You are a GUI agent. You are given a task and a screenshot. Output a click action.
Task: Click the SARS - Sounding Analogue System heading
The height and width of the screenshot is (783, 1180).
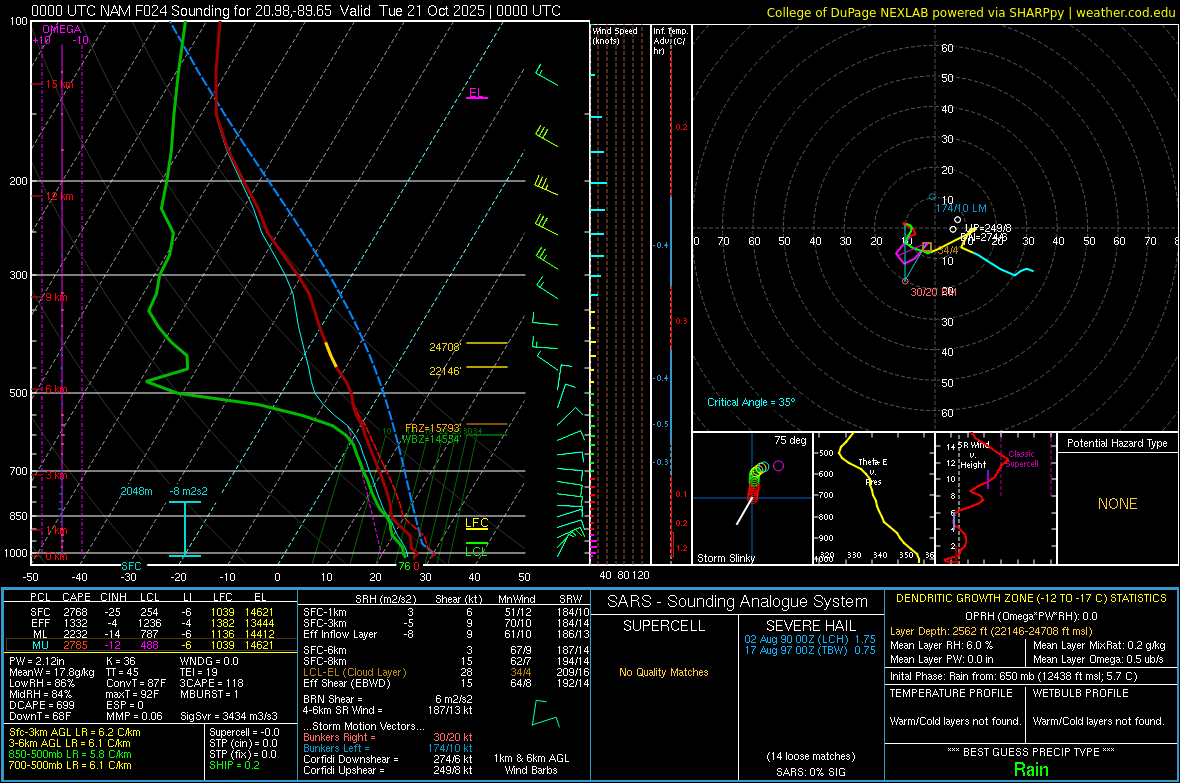click(x=738, y=602)
